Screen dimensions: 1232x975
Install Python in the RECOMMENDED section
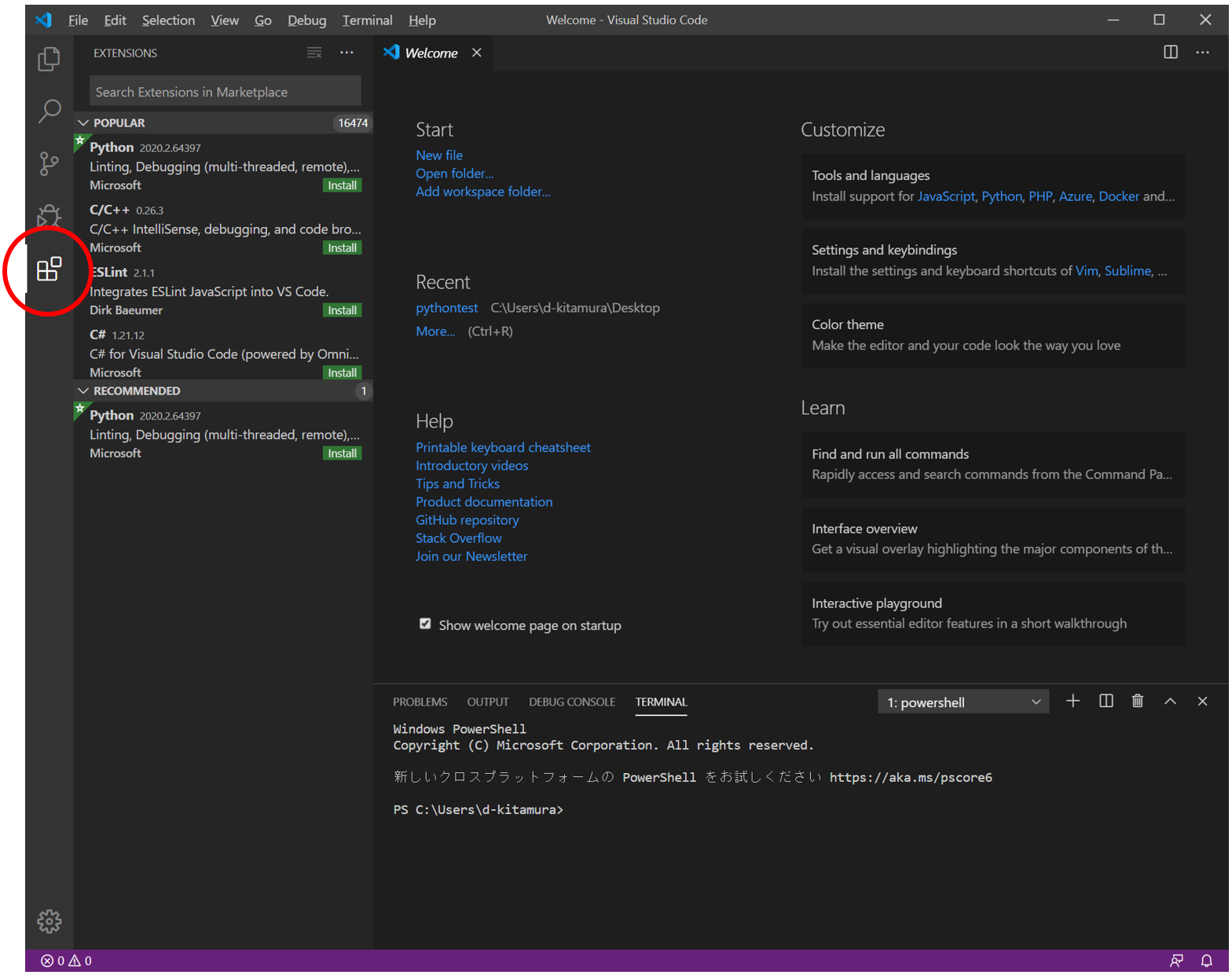[343, 453]
